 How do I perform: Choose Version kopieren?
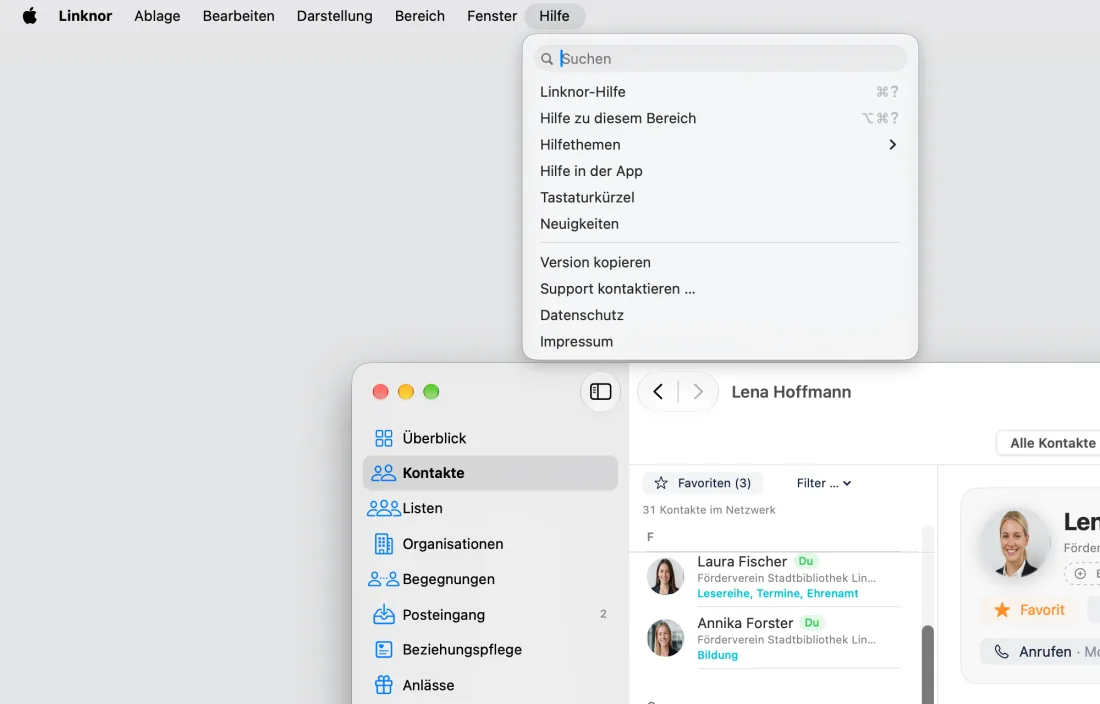(720, 262)
